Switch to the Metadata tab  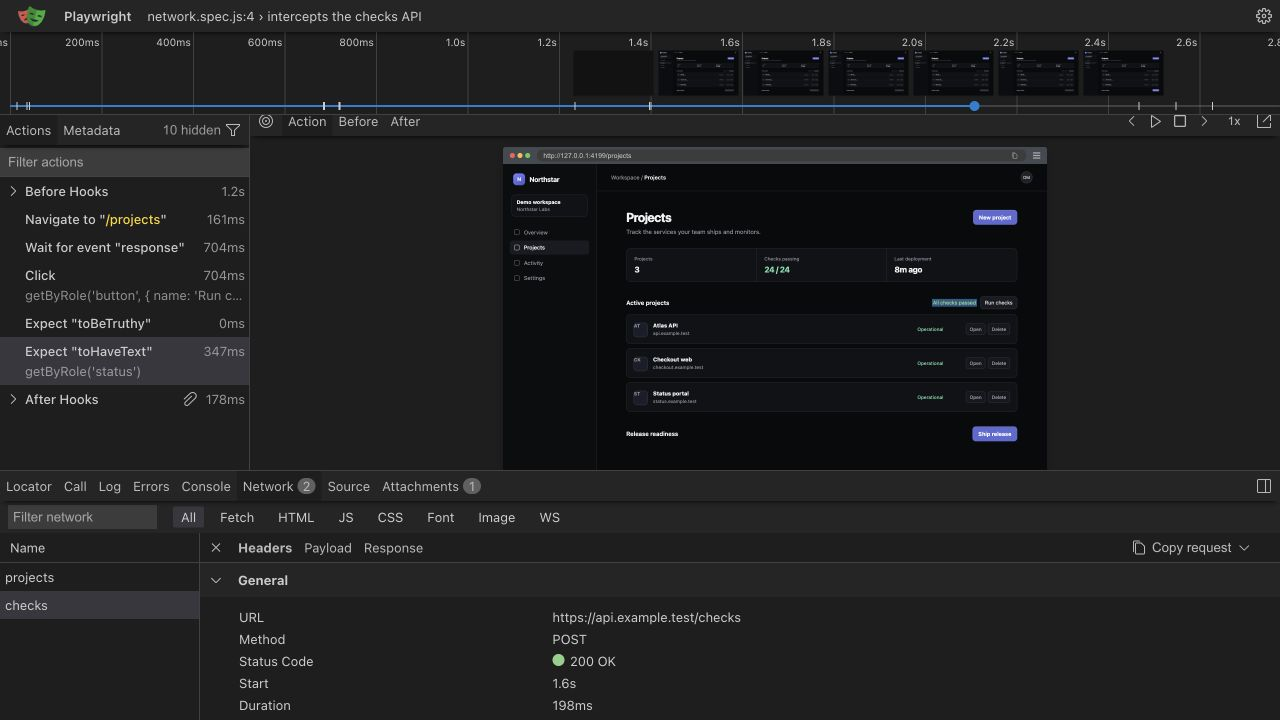(x=91, y=130)
